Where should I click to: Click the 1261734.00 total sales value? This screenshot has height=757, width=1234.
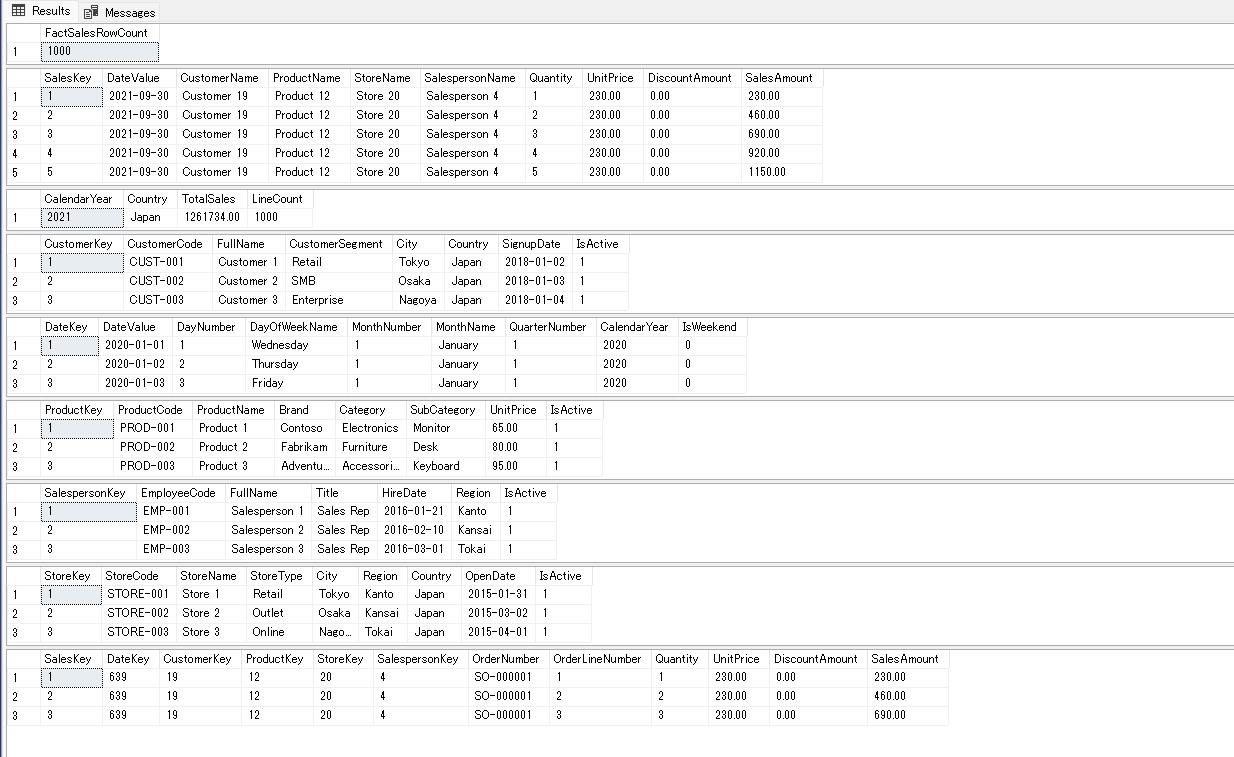click(212, 217)
